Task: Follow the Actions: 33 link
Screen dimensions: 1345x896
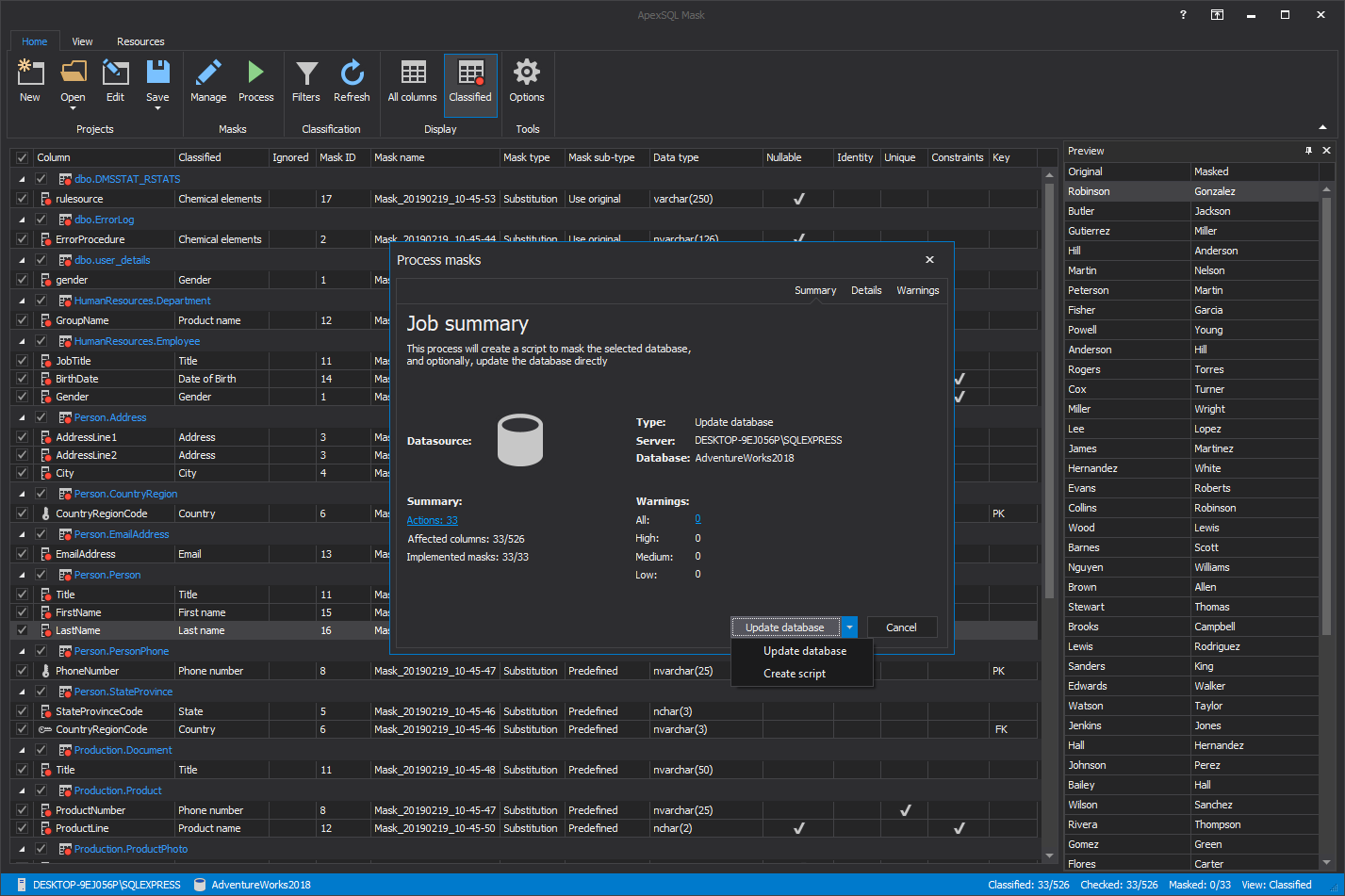Action: click(432, 519)
